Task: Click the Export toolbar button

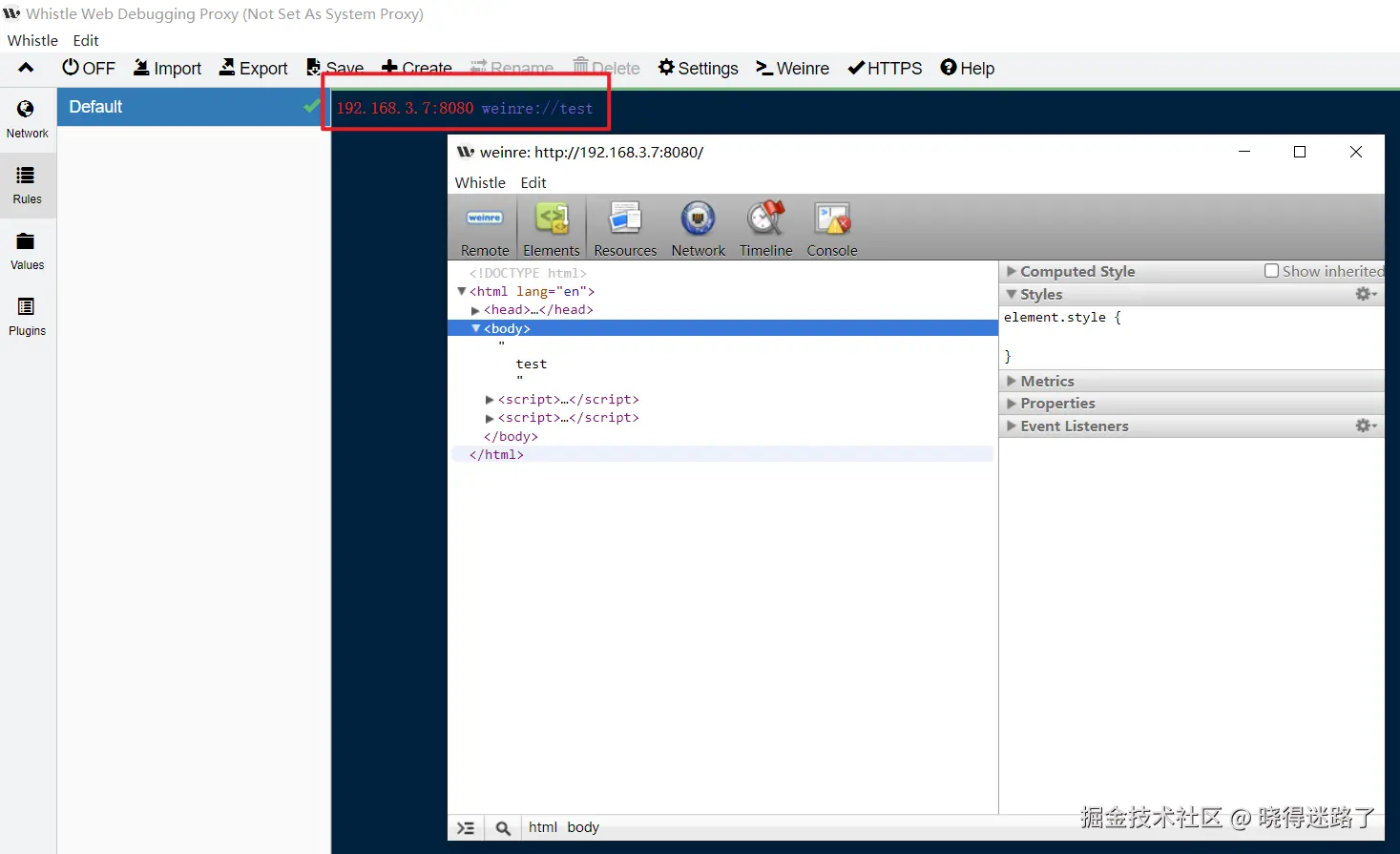Action: coord(254,68)
